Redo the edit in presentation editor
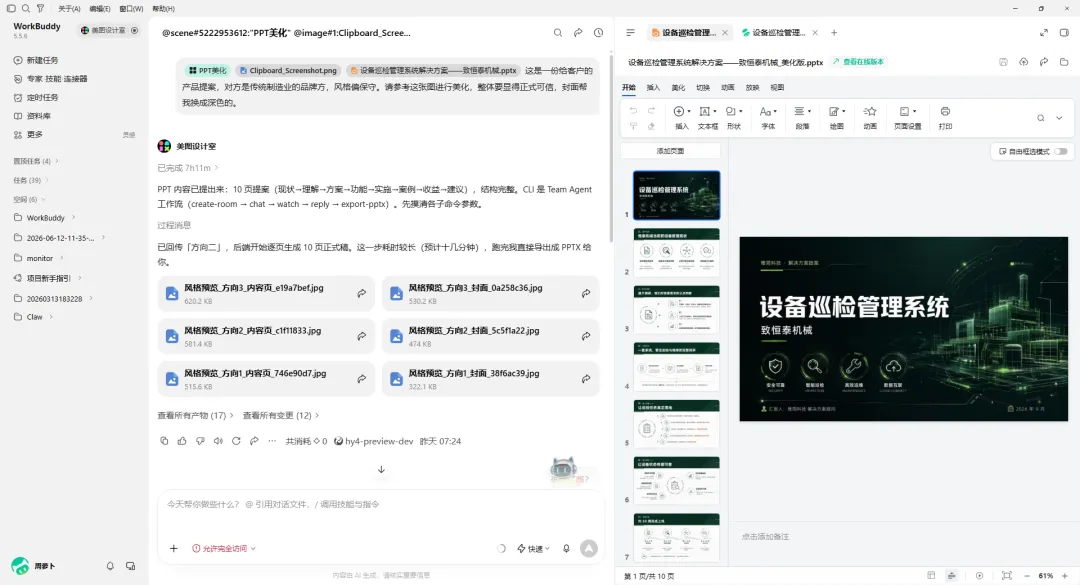Image resolution: width=1080 pixels, height=585 pixels. tap(652, 111)
